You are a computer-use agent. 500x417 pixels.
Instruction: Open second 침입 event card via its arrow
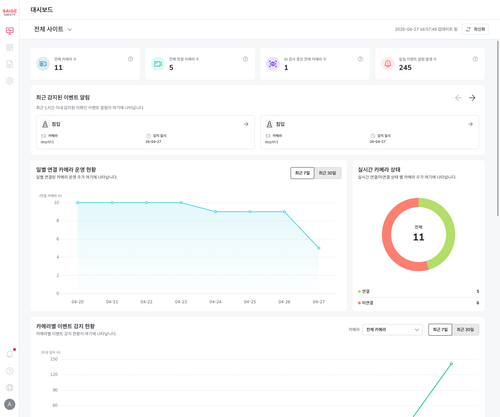coord(470,124)
